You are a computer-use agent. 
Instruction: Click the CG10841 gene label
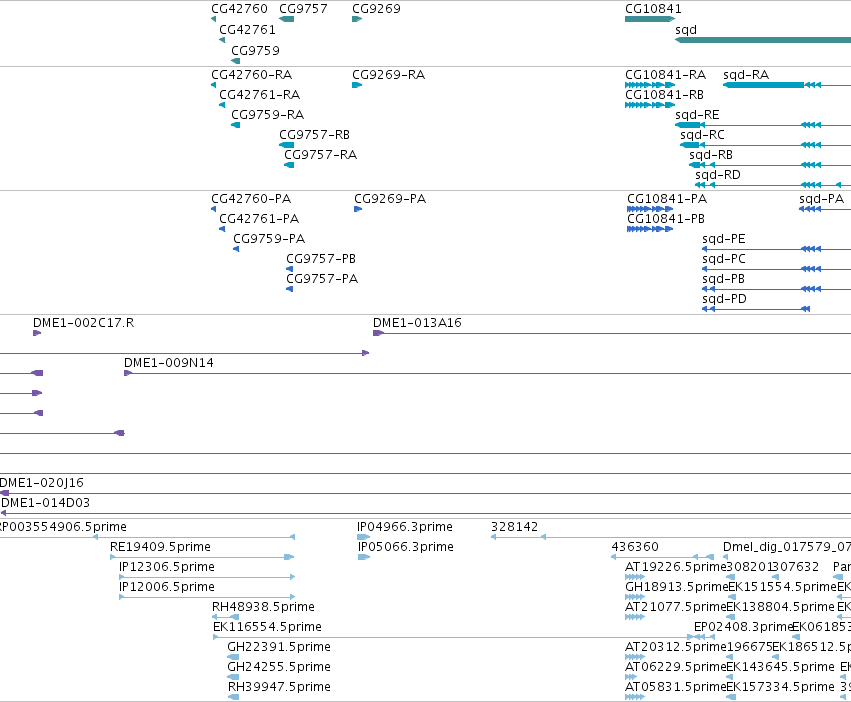point(653,9)
